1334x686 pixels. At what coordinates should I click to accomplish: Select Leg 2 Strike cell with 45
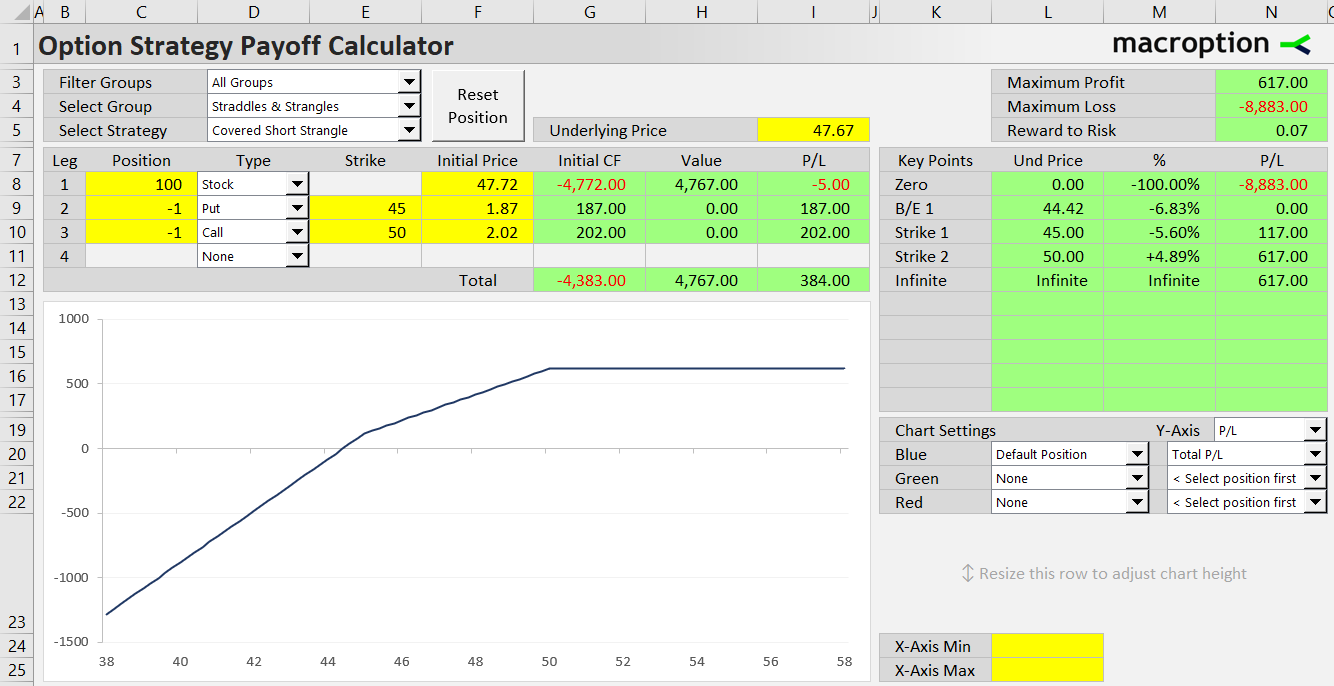tap(366, 208)
